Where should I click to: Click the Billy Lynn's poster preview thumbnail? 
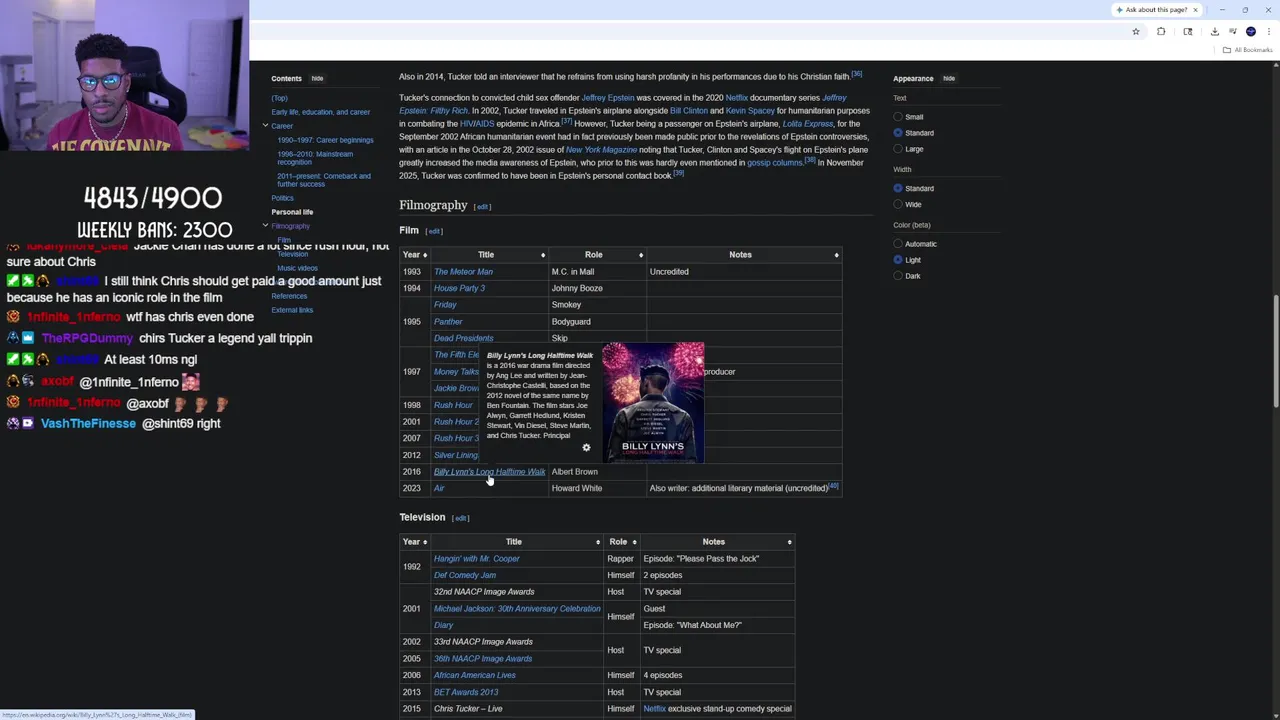coord(653,403)
